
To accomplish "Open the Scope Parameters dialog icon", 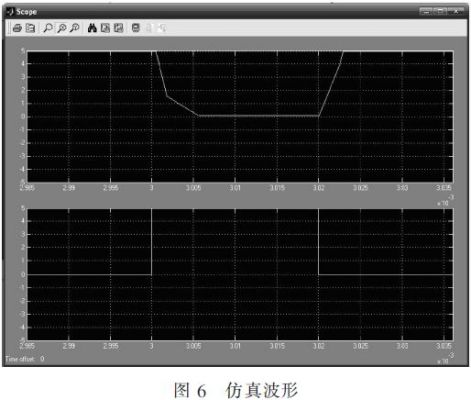I will (x=30, y=28).
